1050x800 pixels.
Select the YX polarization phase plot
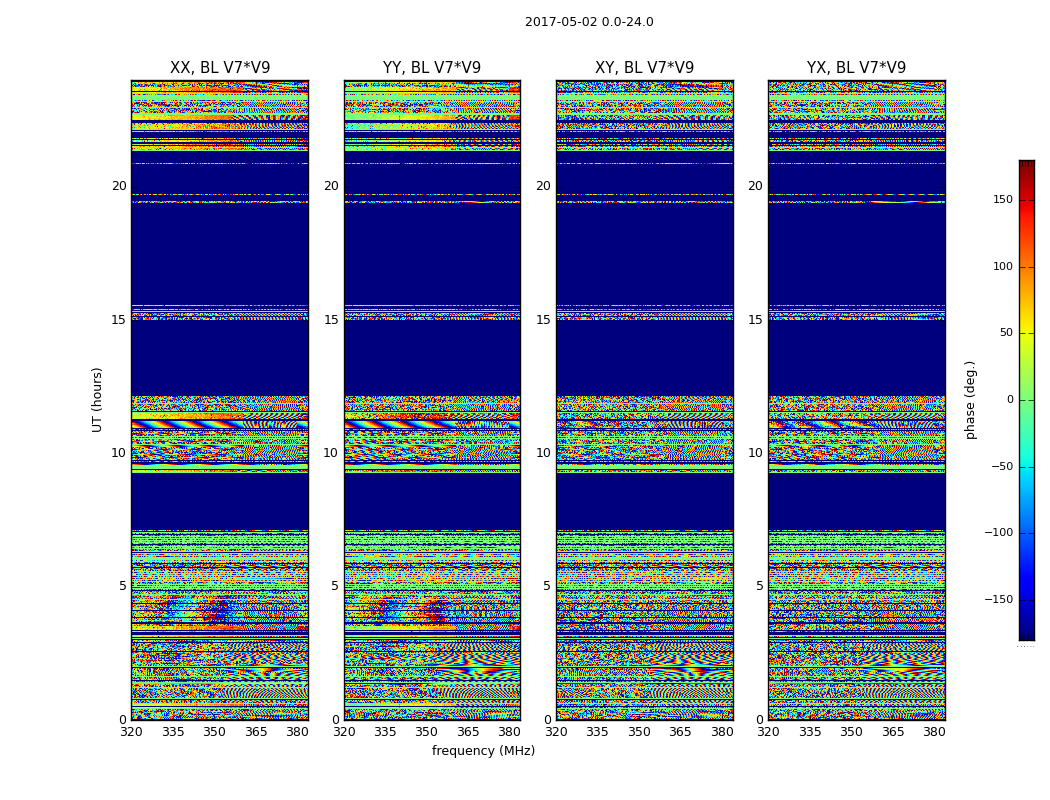pyautogui.click(x=856, y=400)
